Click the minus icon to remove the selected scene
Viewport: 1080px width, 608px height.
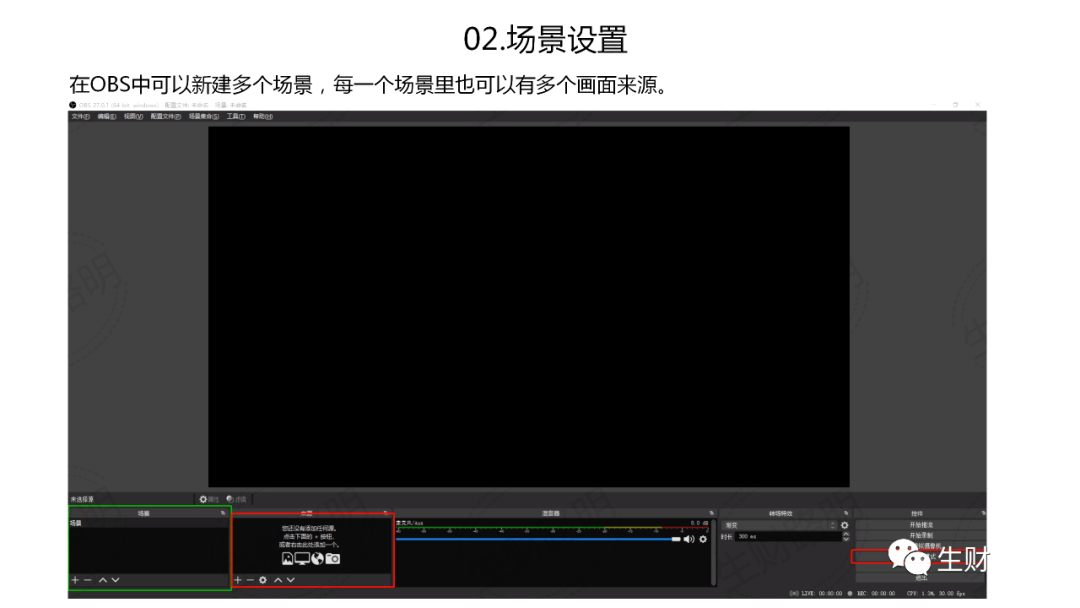coord(86,579)
